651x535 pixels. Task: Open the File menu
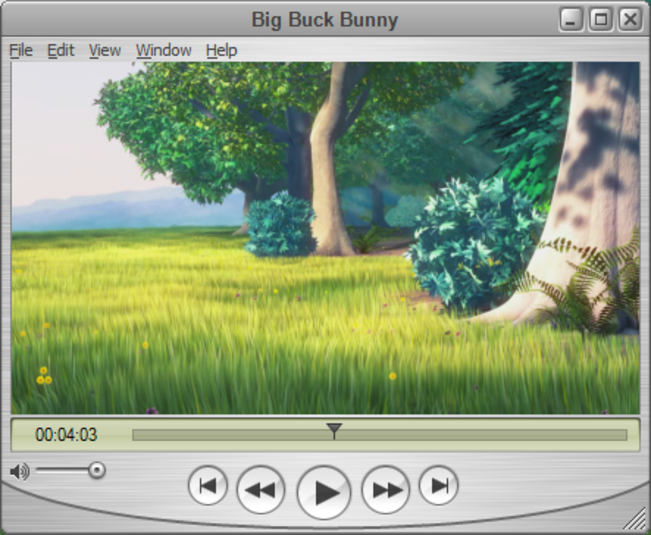[x=21, y=50]
